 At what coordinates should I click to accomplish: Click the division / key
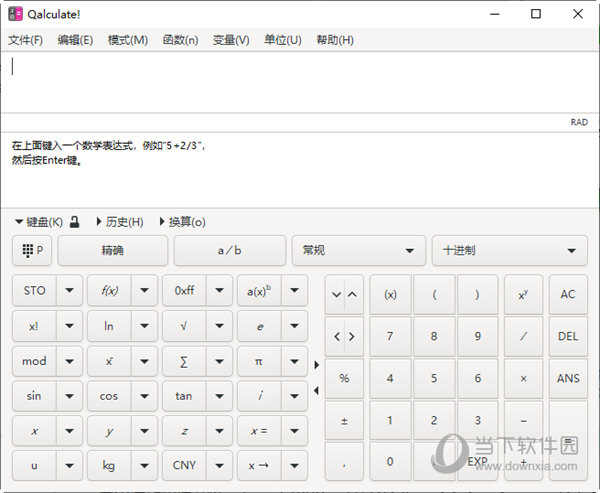click(523, 336)
